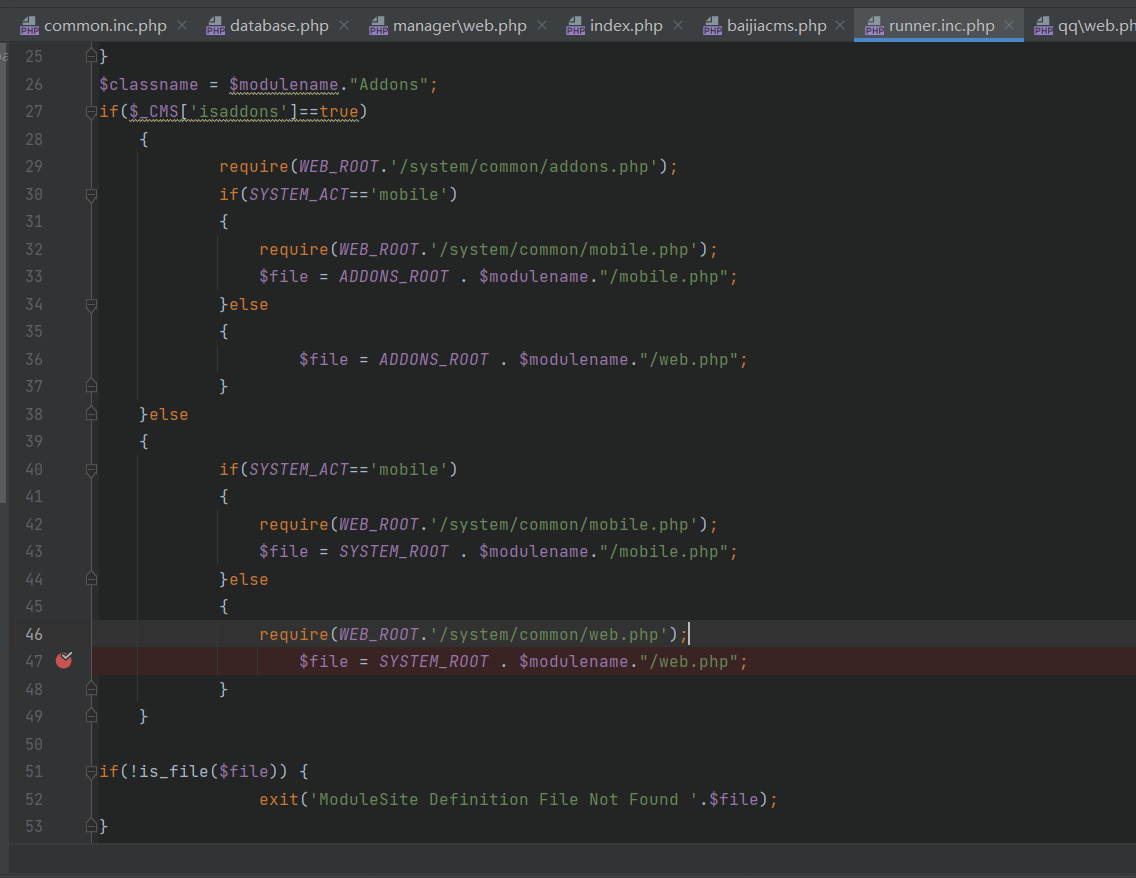Click the PHP file icon on database.php tab

pyautogui.click(x=215, y=27)
